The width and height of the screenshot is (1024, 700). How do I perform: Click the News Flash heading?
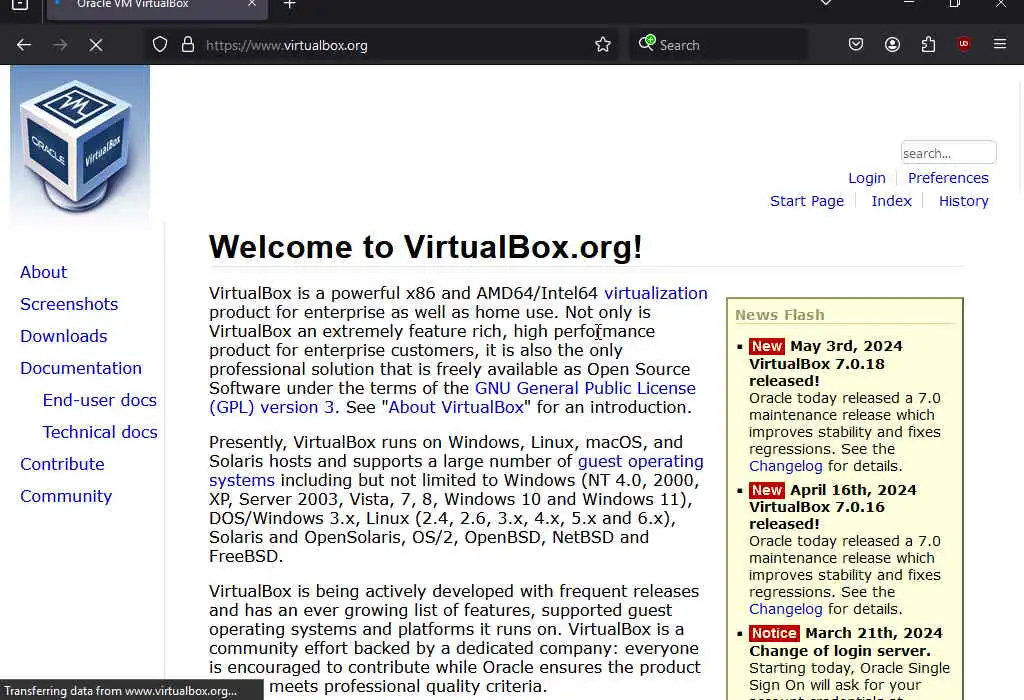(780, 315)
